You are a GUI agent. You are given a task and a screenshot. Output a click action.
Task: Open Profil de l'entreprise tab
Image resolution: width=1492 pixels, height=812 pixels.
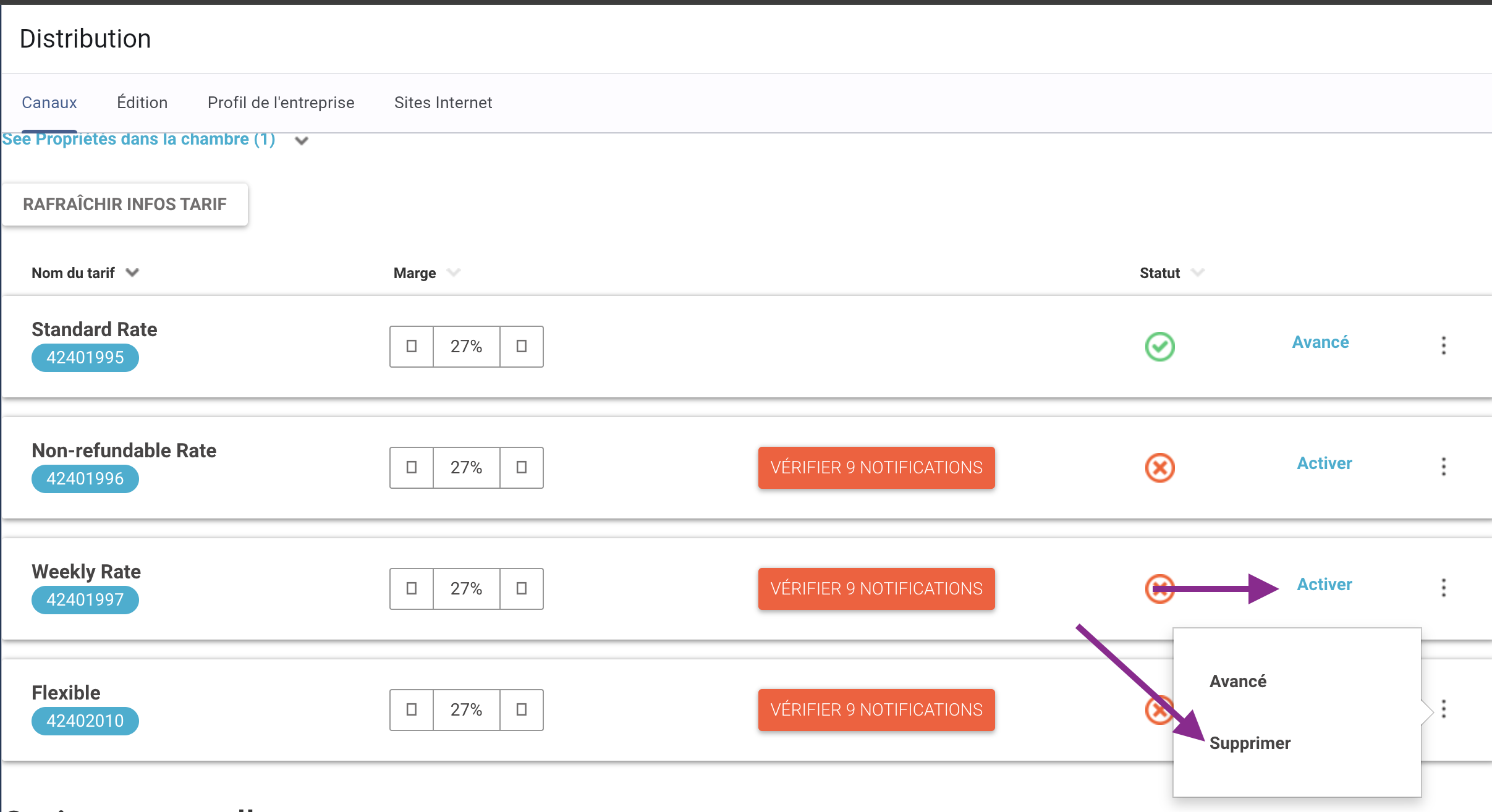tap(281, 103)
